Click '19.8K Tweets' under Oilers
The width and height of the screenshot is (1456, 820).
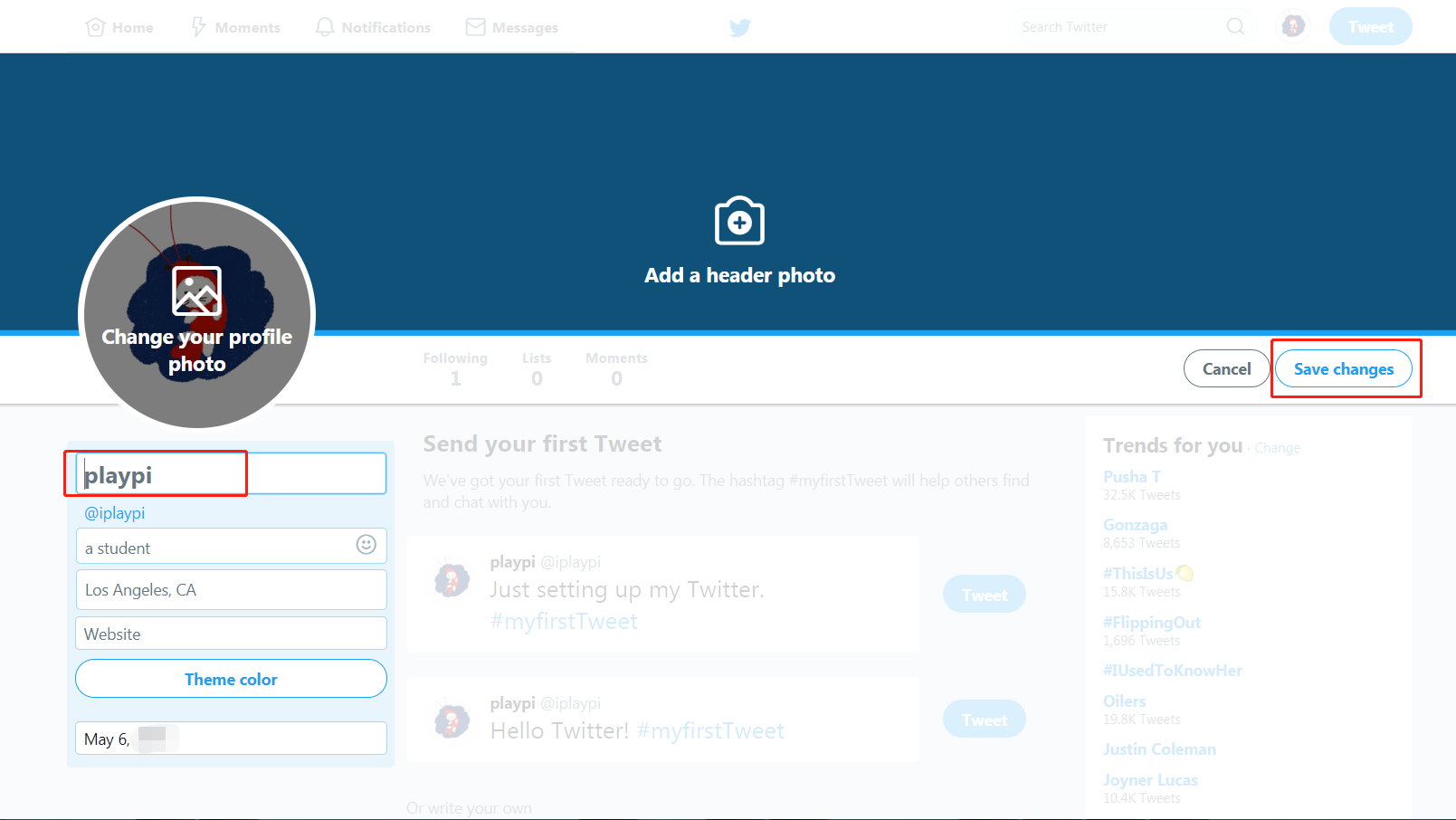(x=1141, y=720)
